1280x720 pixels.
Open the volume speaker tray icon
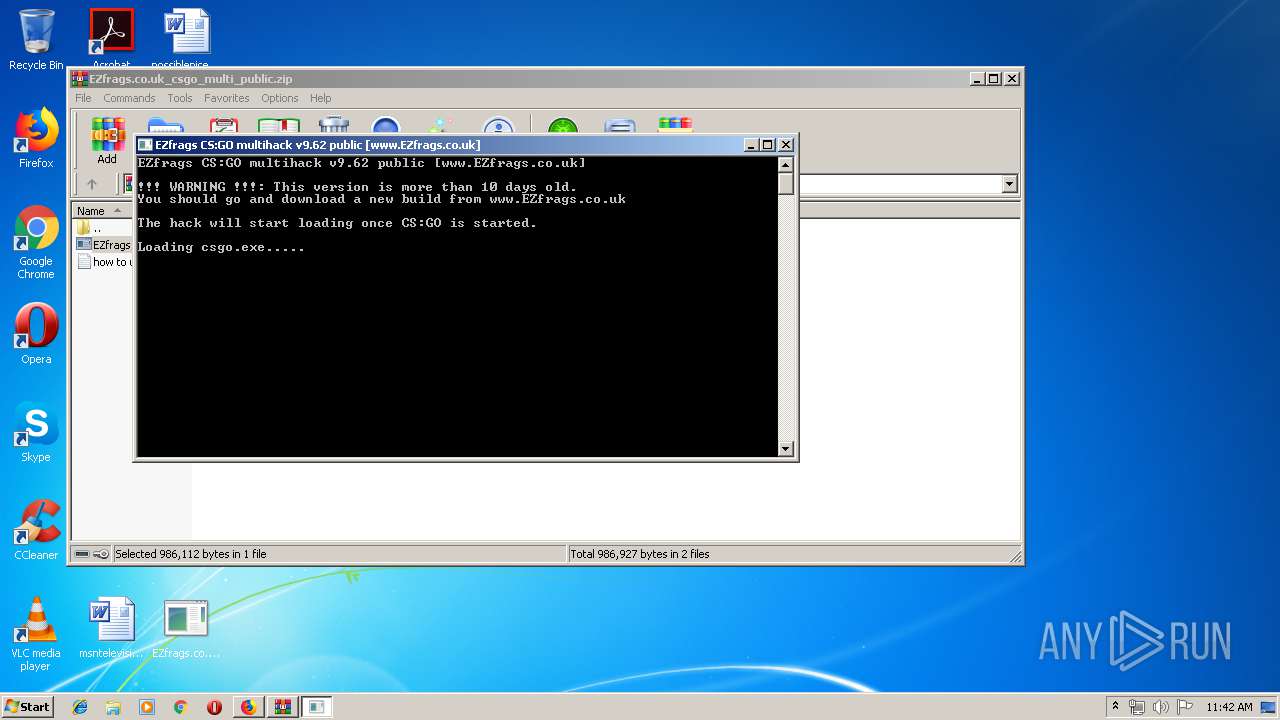point(1161,707)
